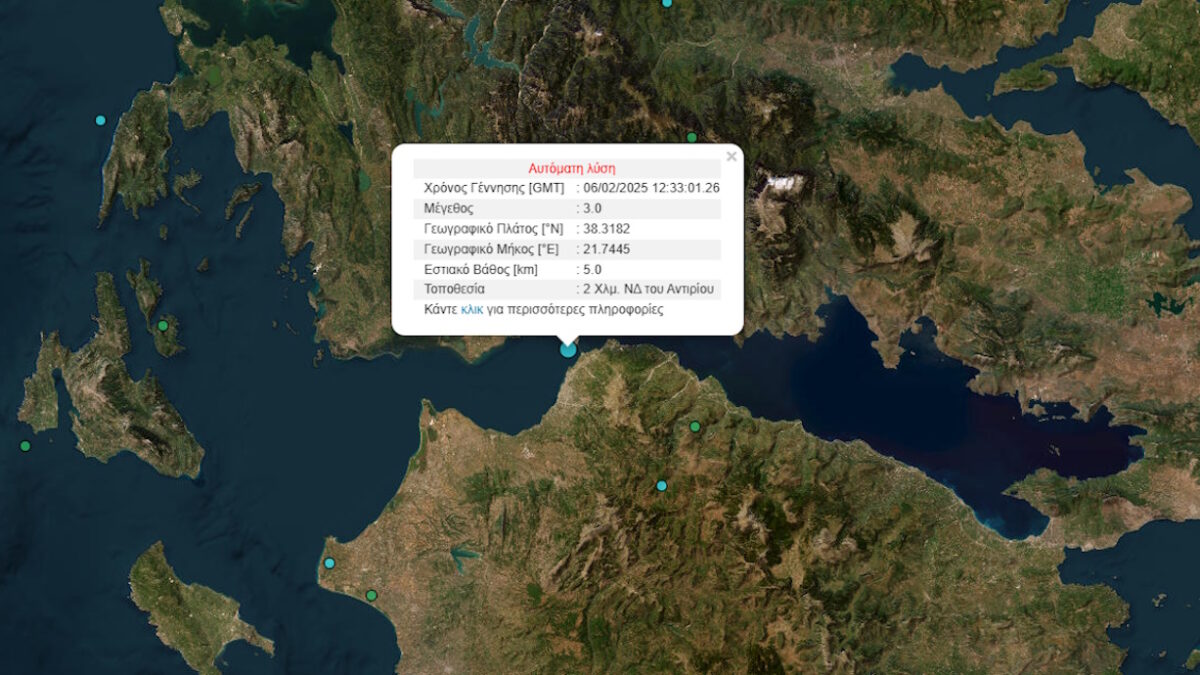1200x675 pixels.
Task: Click the green marker near the western Peloponnese coast
Action: click(x=371, y=596)
